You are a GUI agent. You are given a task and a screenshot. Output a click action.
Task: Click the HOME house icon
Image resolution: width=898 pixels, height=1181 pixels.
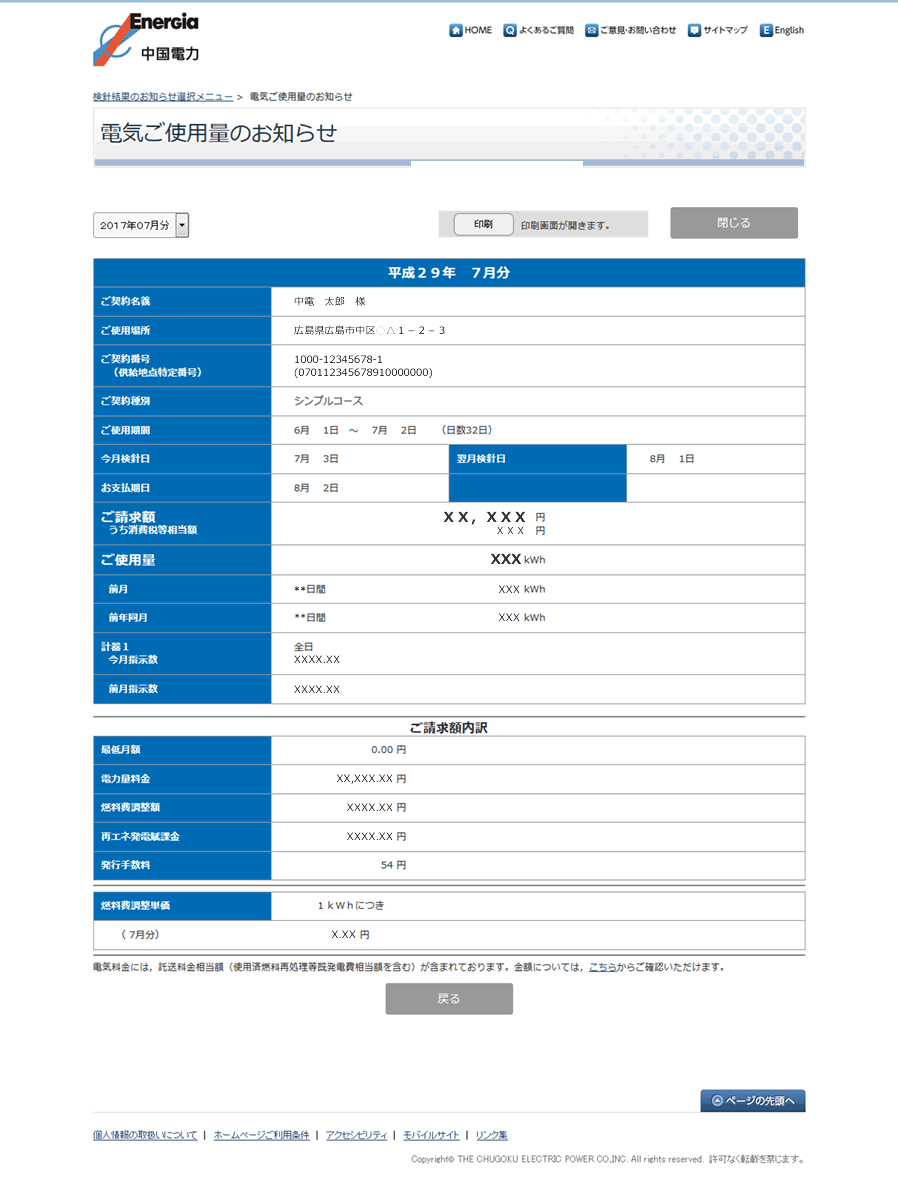click(456, 30)
